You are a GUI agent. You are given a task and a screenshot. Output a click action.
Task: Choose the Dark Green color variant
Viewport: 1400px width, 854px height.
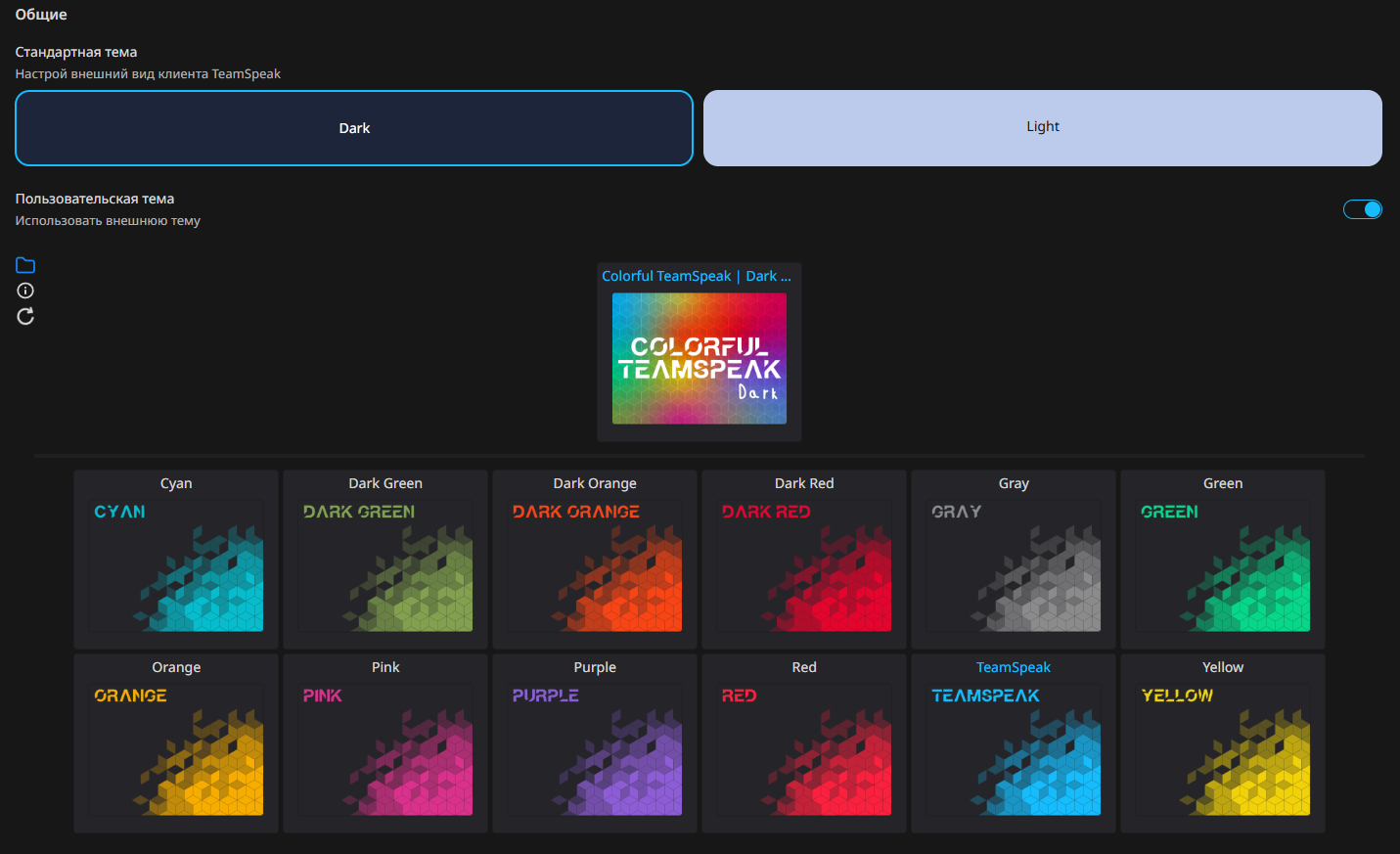point(385,560)
